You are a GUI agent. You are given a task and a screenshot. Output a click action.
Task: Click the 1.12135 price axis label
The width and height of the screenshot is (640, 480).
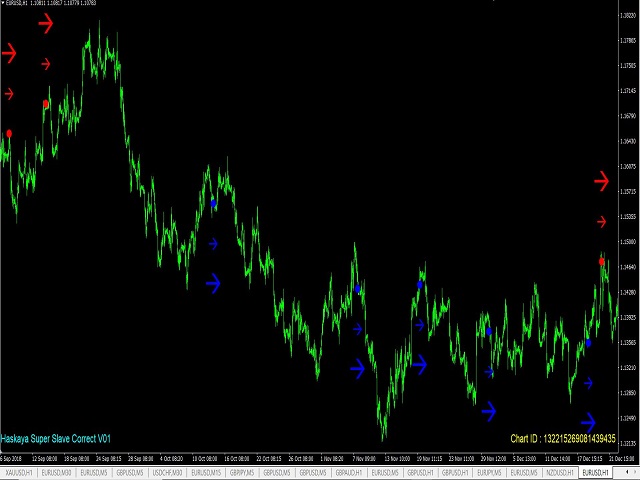[x=628, y=443]
